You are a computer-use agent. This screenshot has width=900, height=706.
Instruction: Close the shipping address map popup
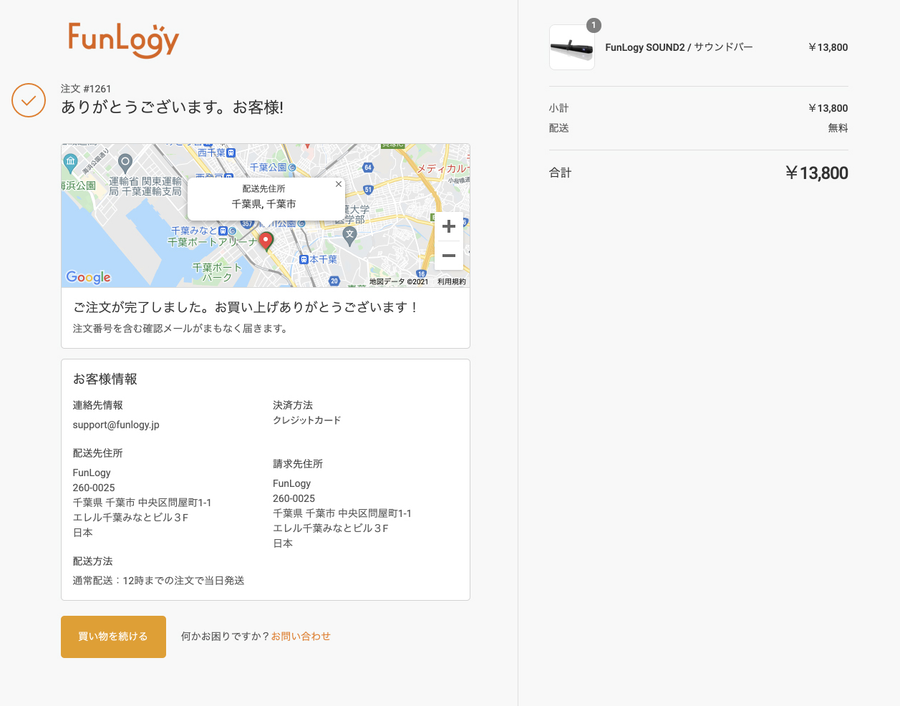click(x=338, y=184)
